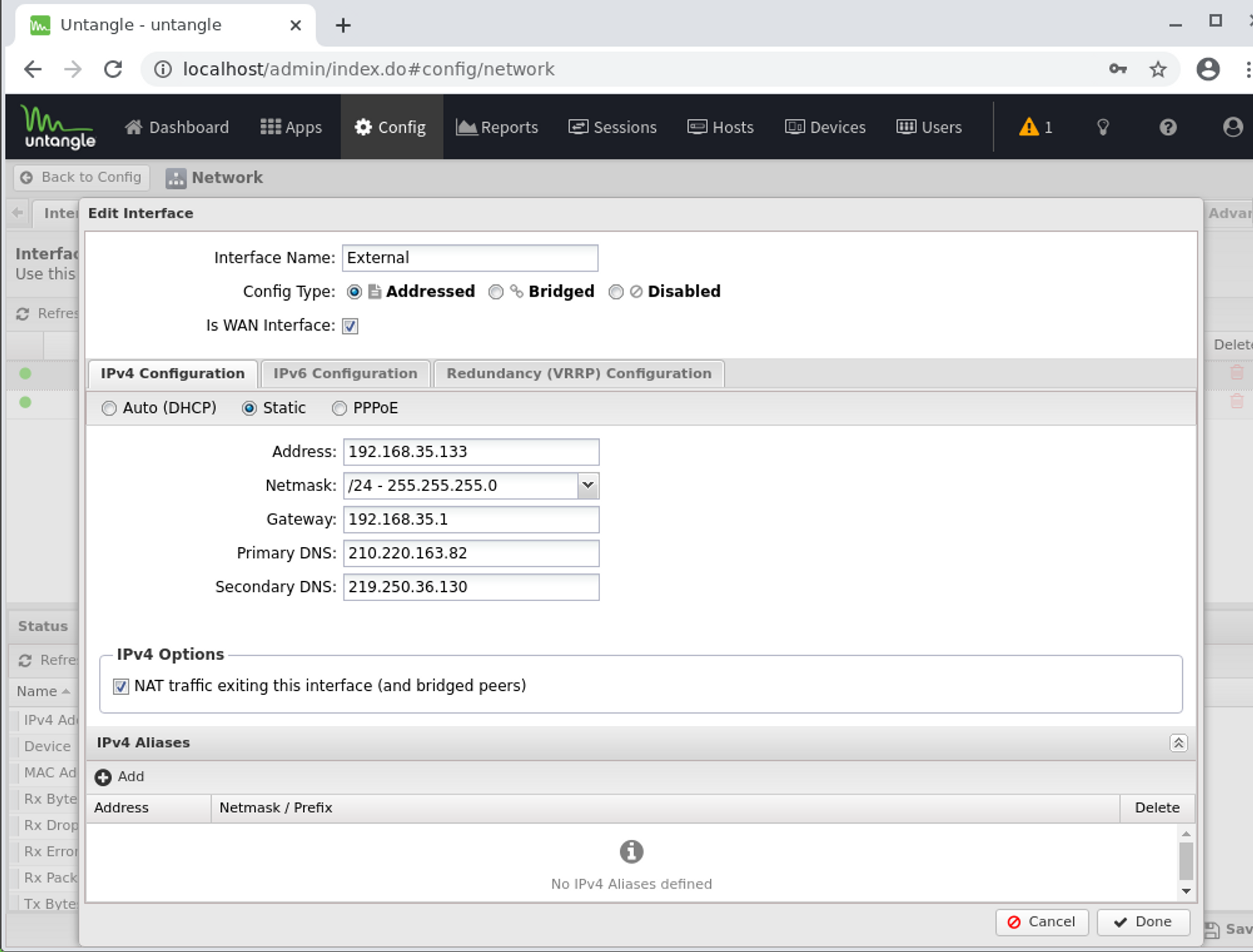This screenshot has height=952, width=1253.
Task: Open the Reports menu
Action: 497,127
